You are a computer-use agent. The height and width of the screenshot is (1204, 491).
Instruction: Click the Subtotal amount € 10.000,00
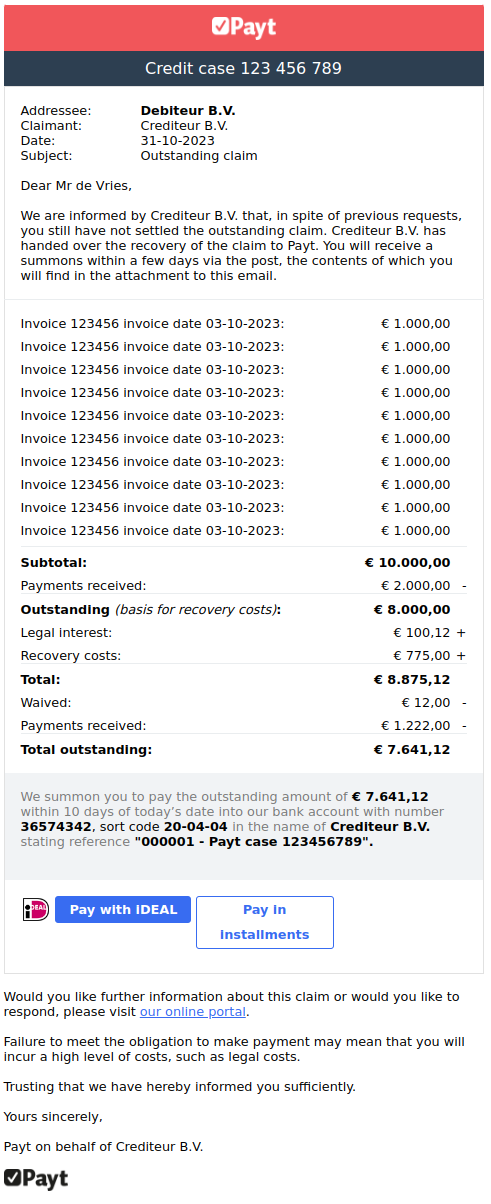coord(408,563)
